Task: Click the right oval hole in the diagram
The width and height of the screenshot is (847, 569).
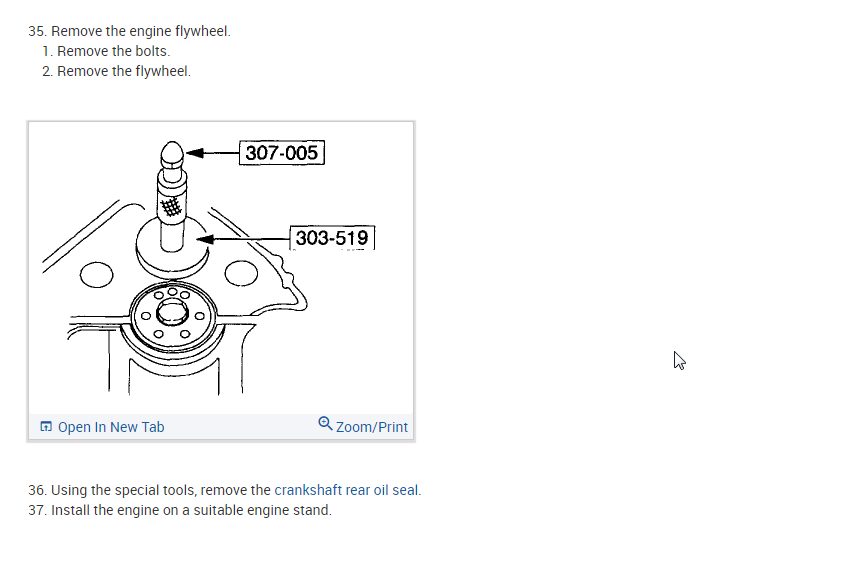Action: [x=241, y=273]
